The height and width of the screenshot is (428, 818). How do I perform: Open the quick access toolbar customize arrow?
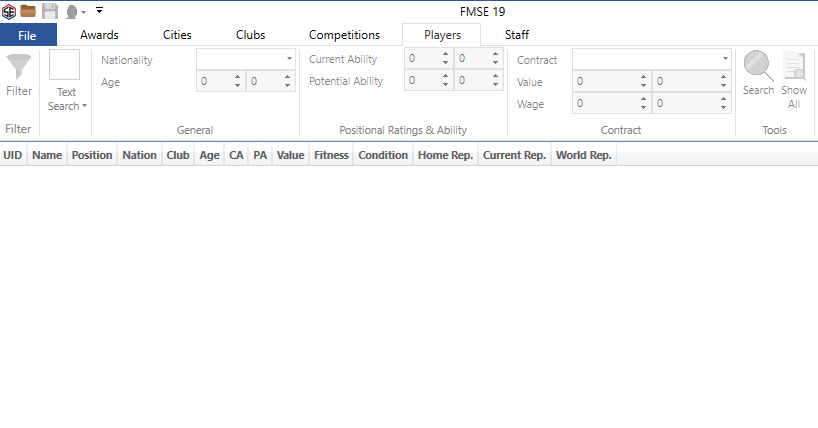click(100, 10)
